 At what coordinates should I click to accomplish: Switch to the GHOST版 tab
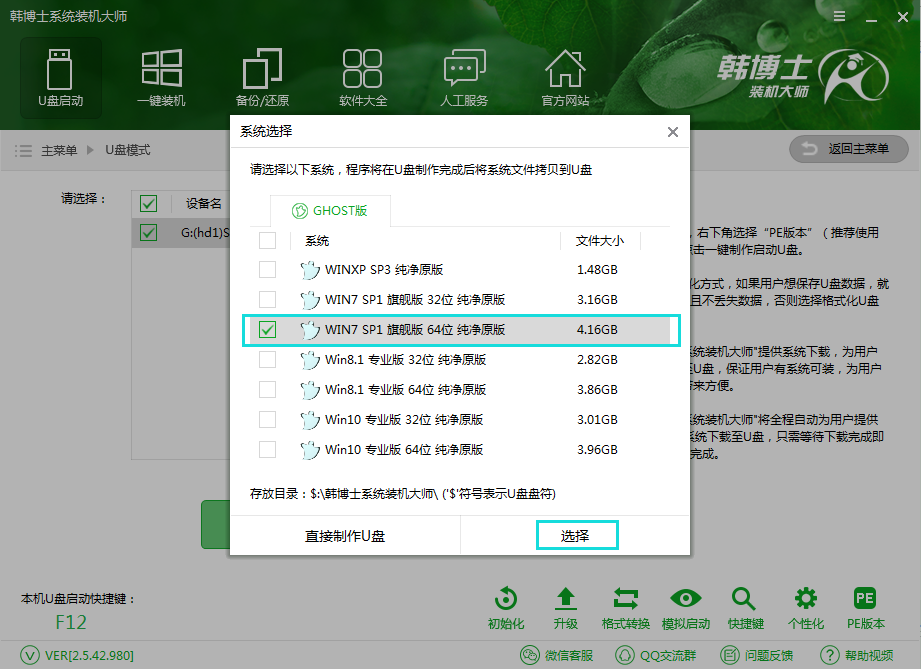(x=329, y=211)
